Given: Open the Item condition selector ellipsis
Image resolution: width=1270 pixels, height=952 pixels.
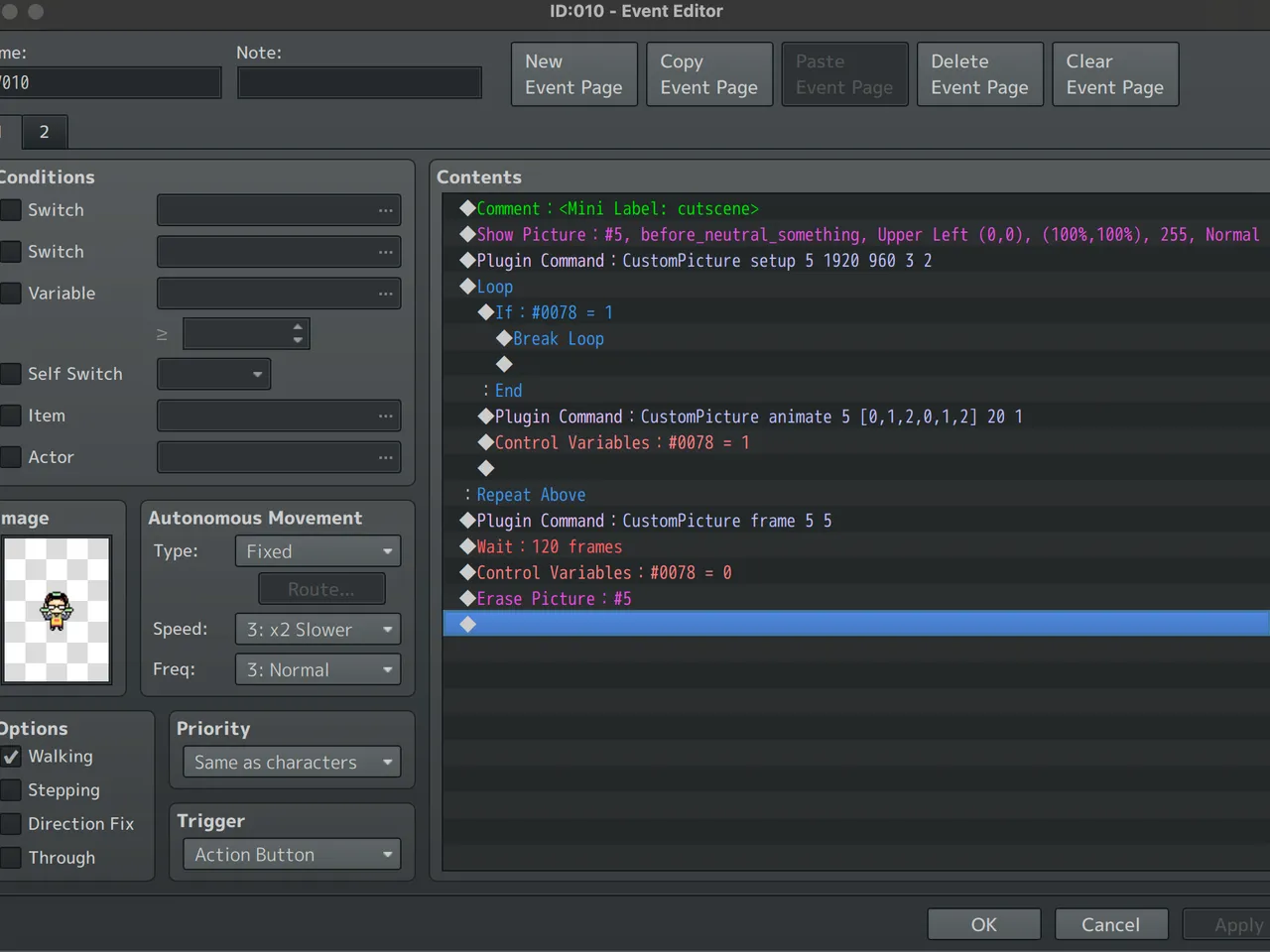Looking at the screenshot, I should tap(385, 416).
